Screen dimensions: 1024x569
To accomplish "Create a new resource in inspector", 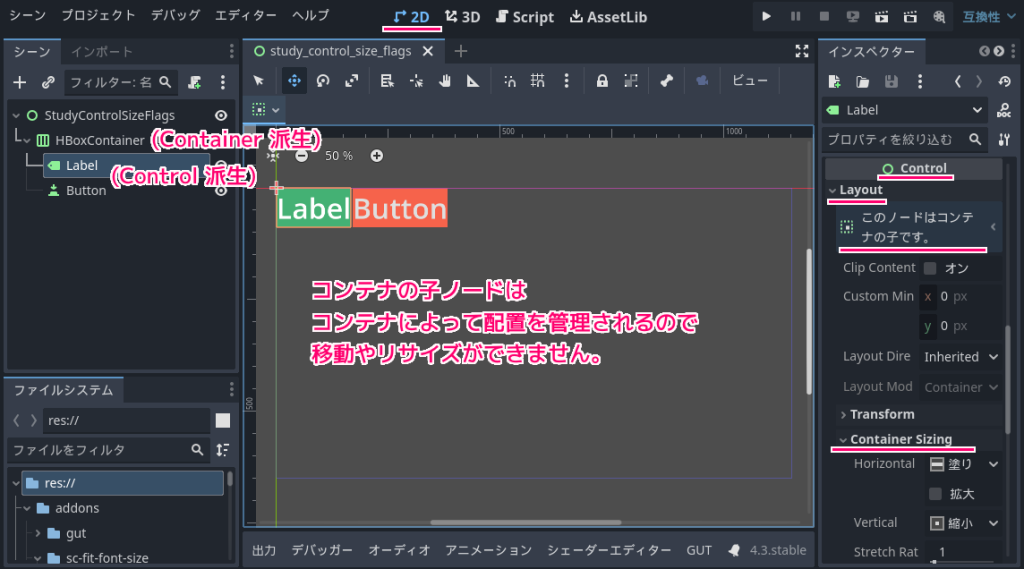I will [x=834, y=82].
